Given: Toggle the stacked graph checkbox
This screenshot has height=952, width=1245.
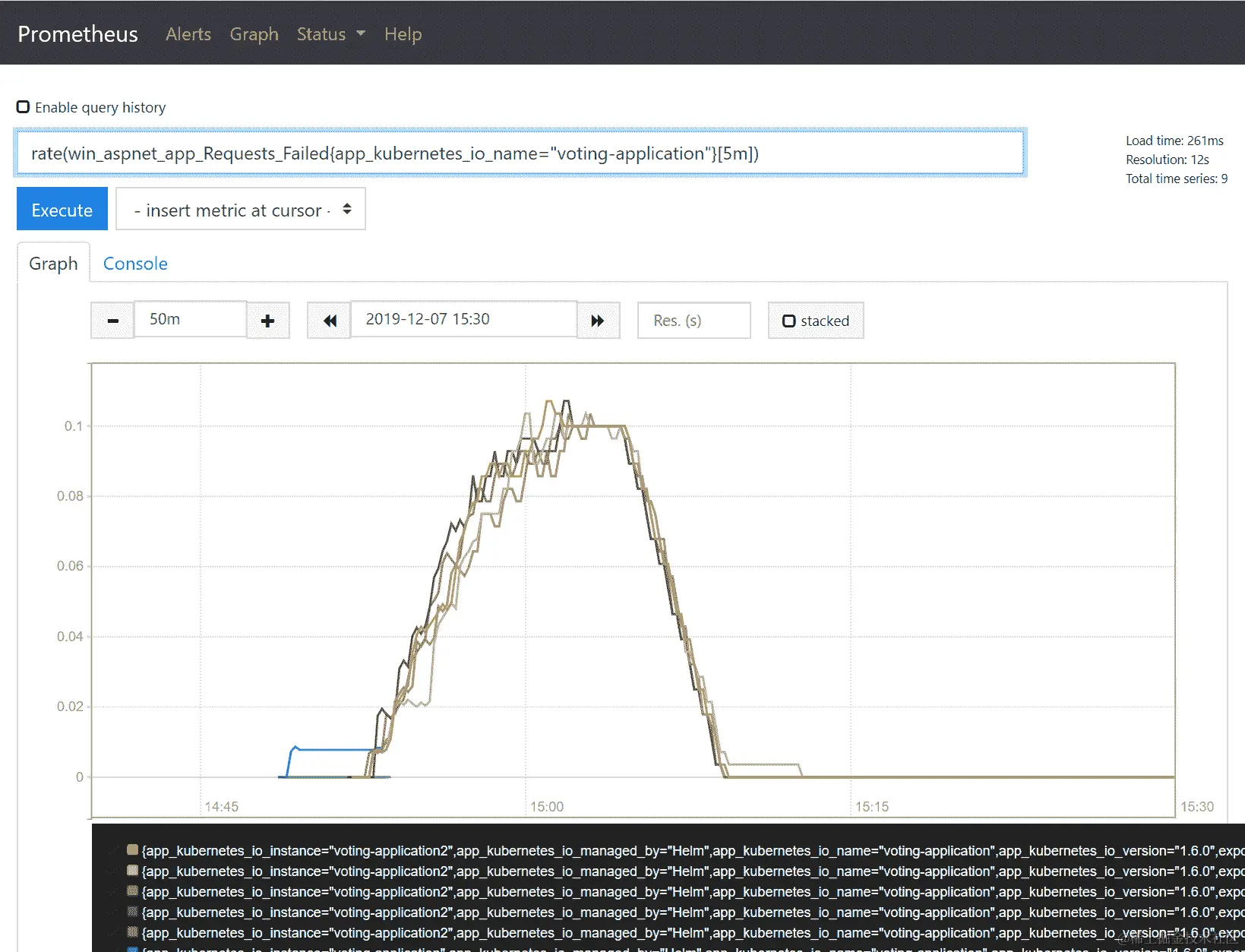Looking at the screenshot, I should [x=789, y=321].
